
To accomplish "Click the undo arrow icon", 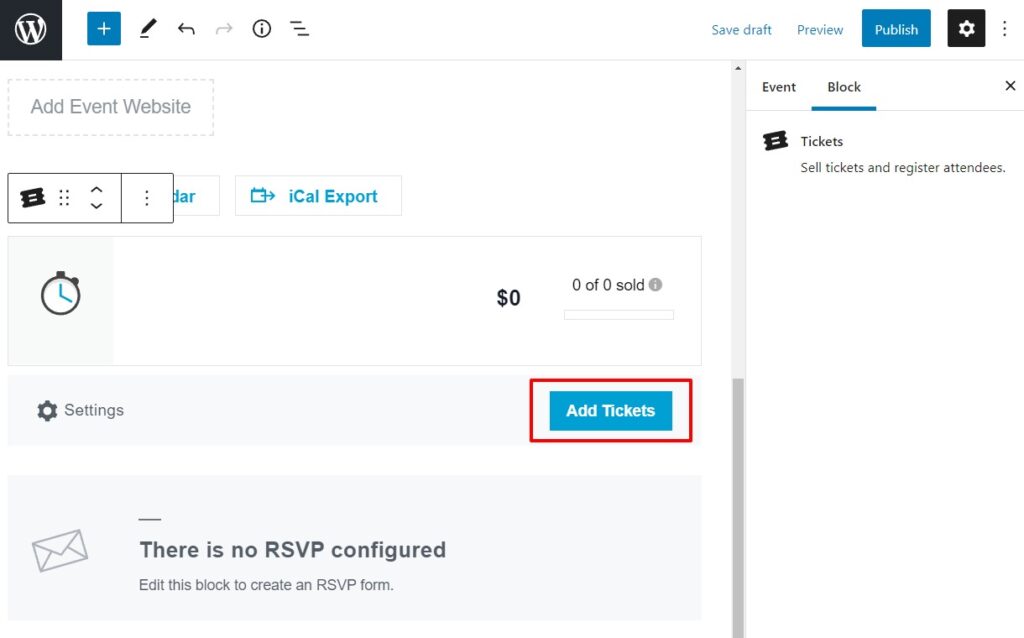I will (186, 29).
